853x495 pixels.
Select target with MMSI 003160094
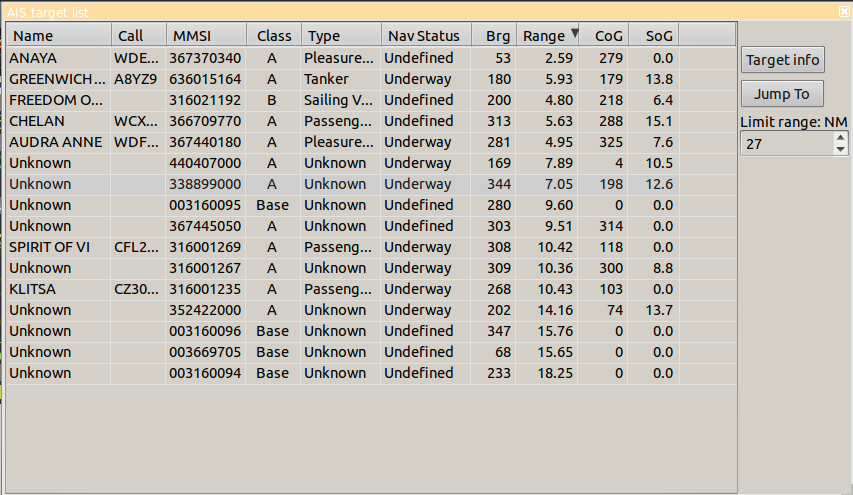click(x=206, y=373)
